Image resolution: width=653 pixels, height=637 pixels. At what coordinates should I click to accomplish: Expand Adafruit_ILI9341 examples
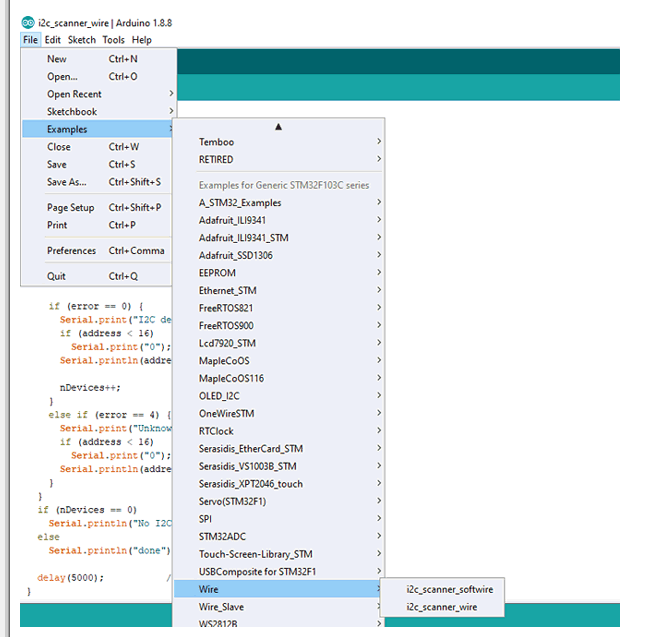278,220
